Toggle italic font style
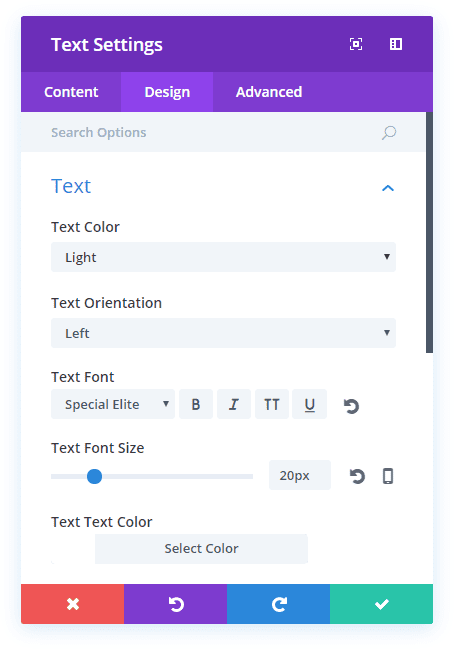Image resolution: width=454 pixels, height=649 pixels. [x=234, y=404]
